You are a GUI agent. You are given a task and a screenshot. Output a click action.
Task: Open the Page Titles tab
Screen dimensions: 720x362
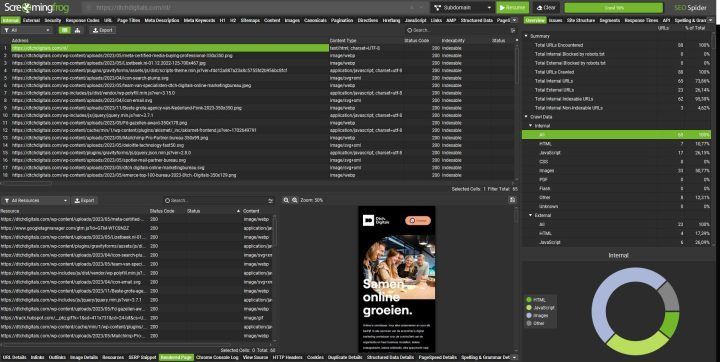click(x=129, y=20)
